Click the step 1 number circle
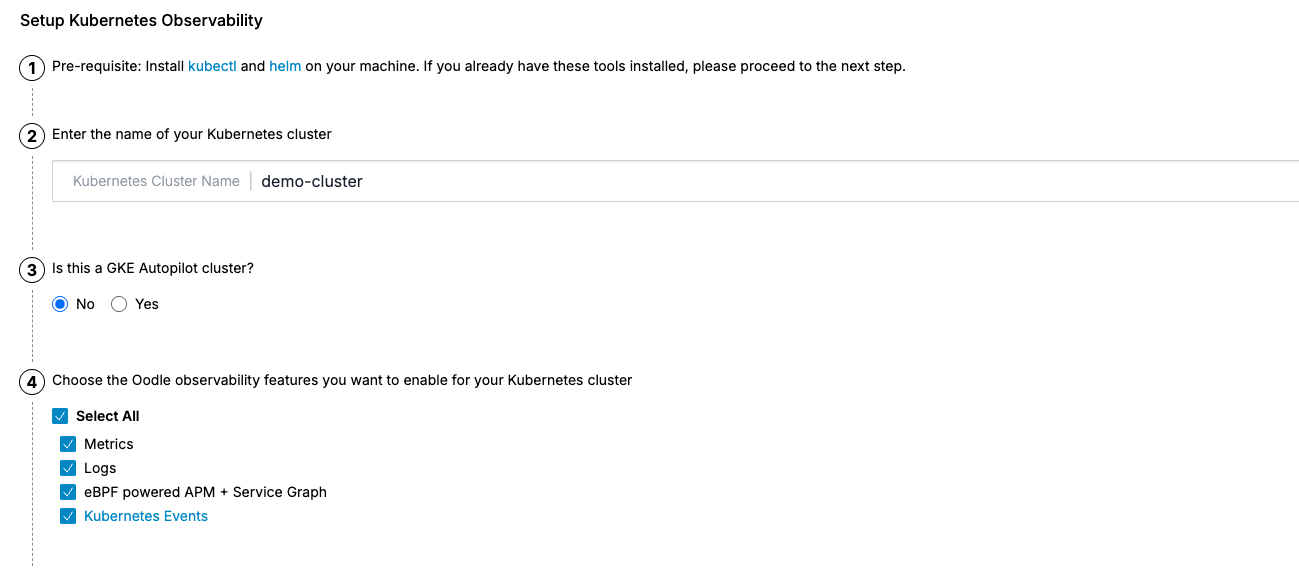Screen dimensions: 1299x570 (33, 68)
